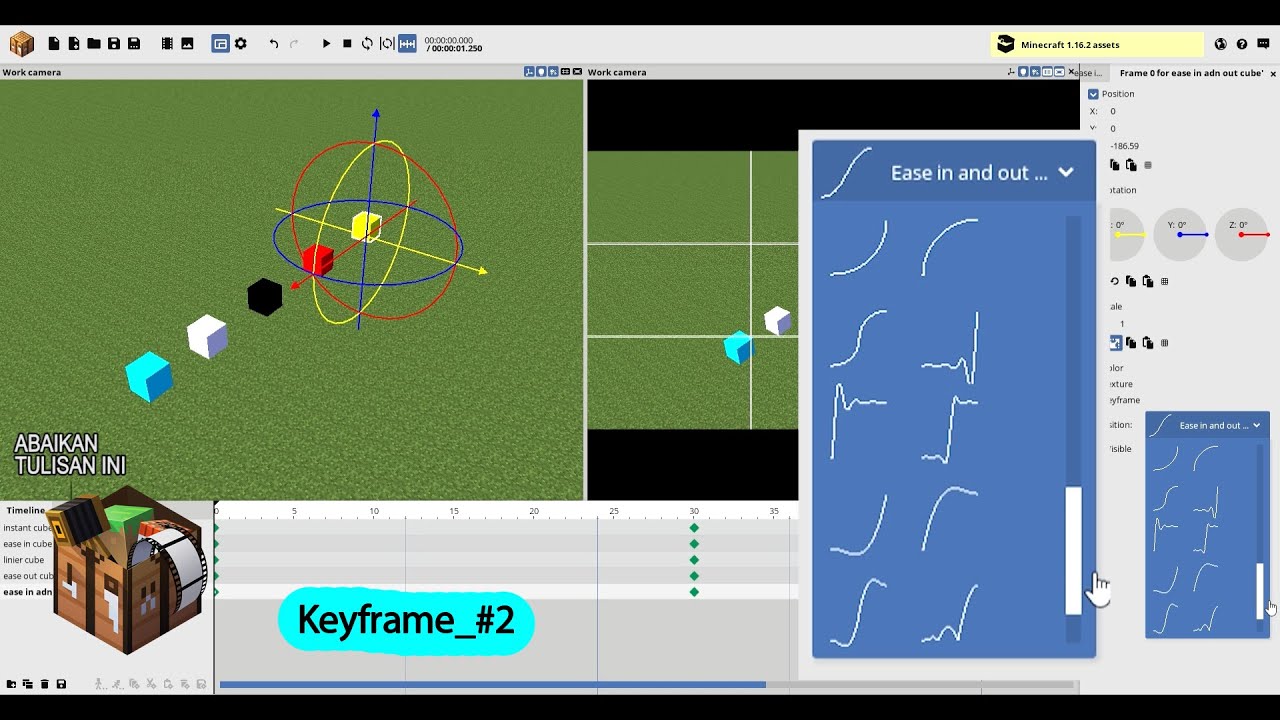
Task: Click frame 30 keyframe on instant cube row
Action: (694, 528)
